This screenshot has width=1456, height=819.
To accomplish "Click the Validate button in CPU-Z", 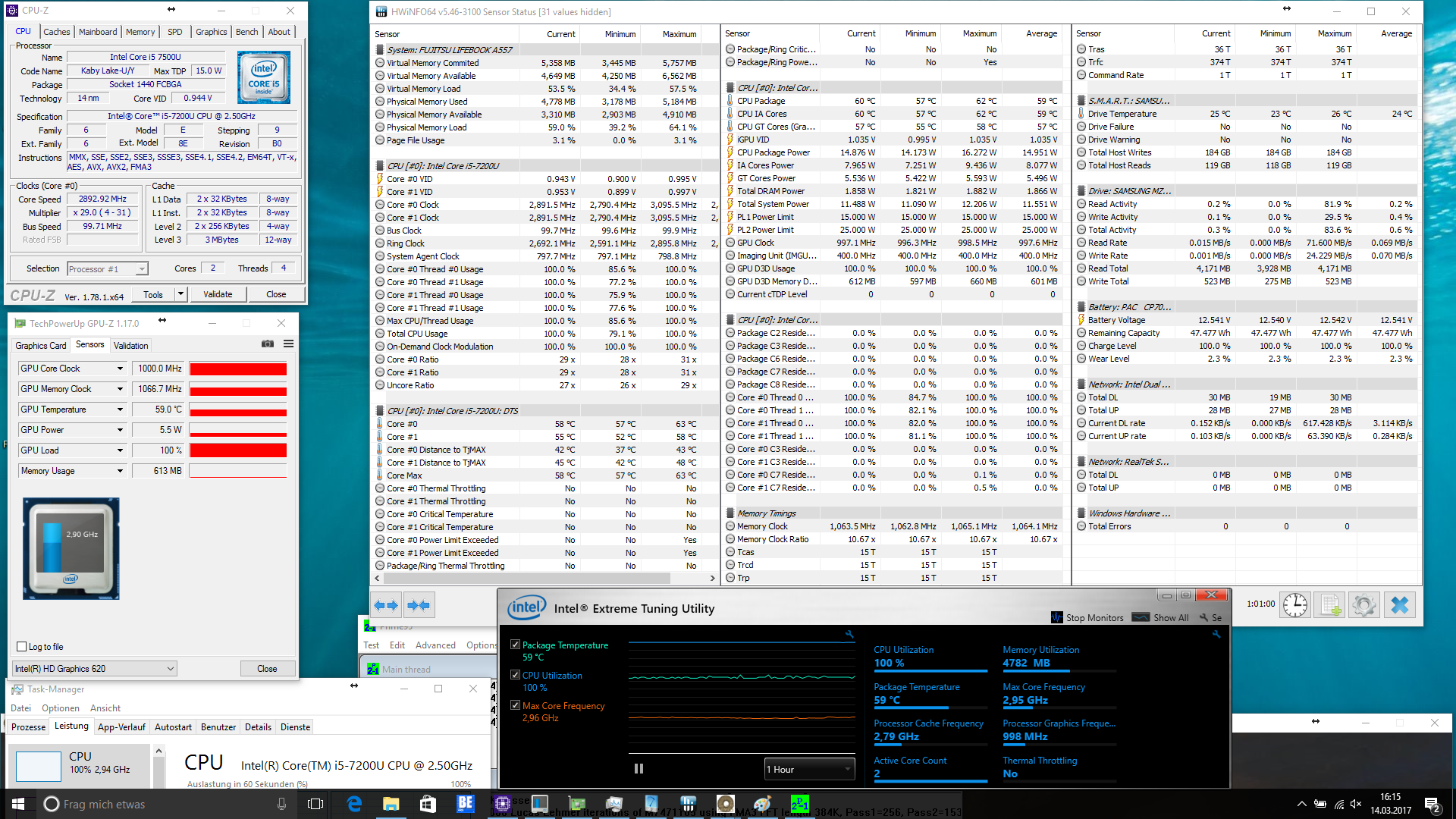I will pos(218,294).
